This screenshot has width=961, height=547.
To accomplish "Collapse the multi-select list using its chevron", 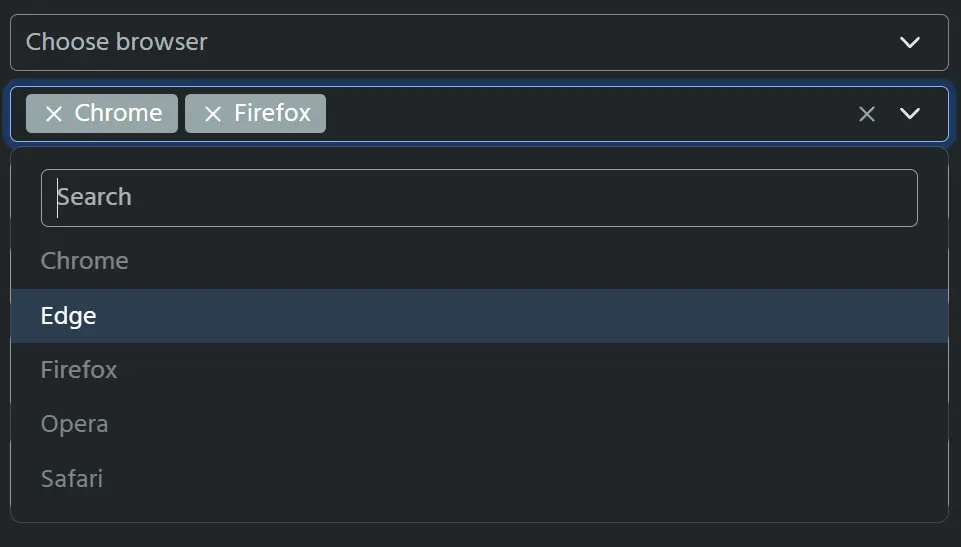I will pyautogui.click(x=910, y=114).
